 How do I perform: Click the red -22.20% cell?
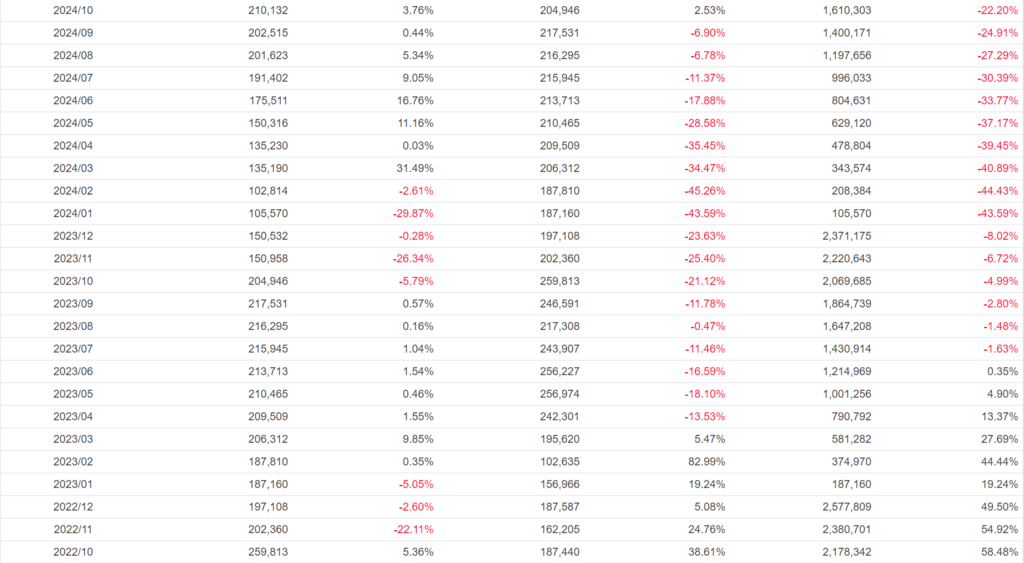(996, 10)
